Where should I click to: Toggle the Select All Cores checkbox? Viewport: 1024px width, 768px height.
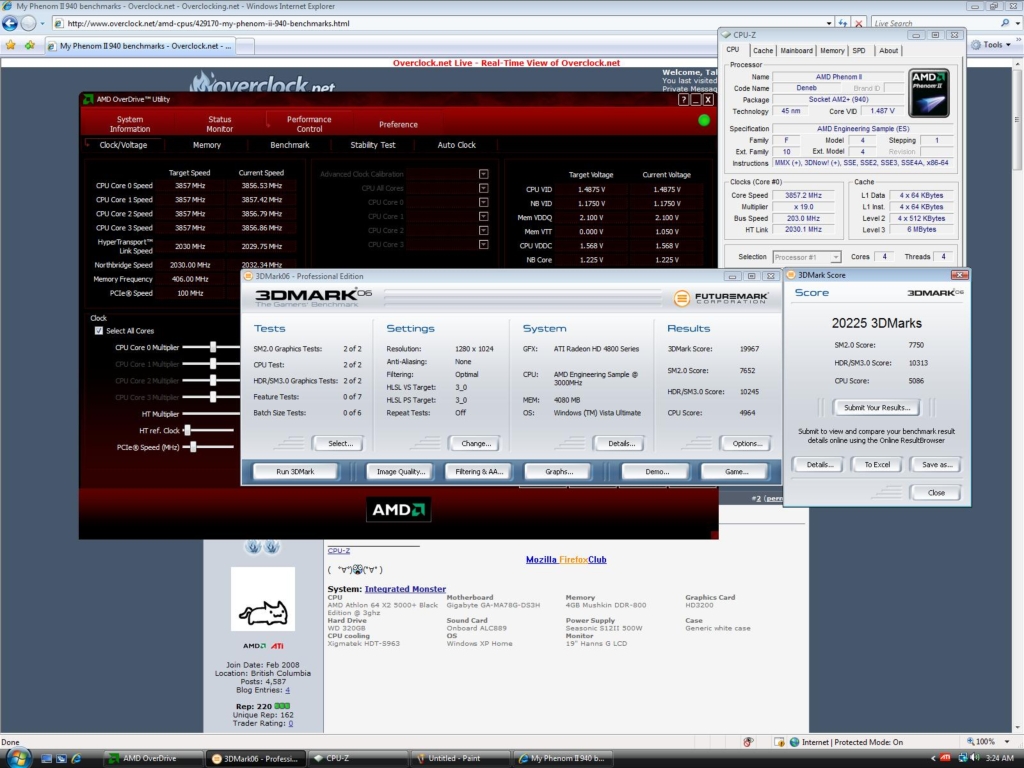click(99, 330)
